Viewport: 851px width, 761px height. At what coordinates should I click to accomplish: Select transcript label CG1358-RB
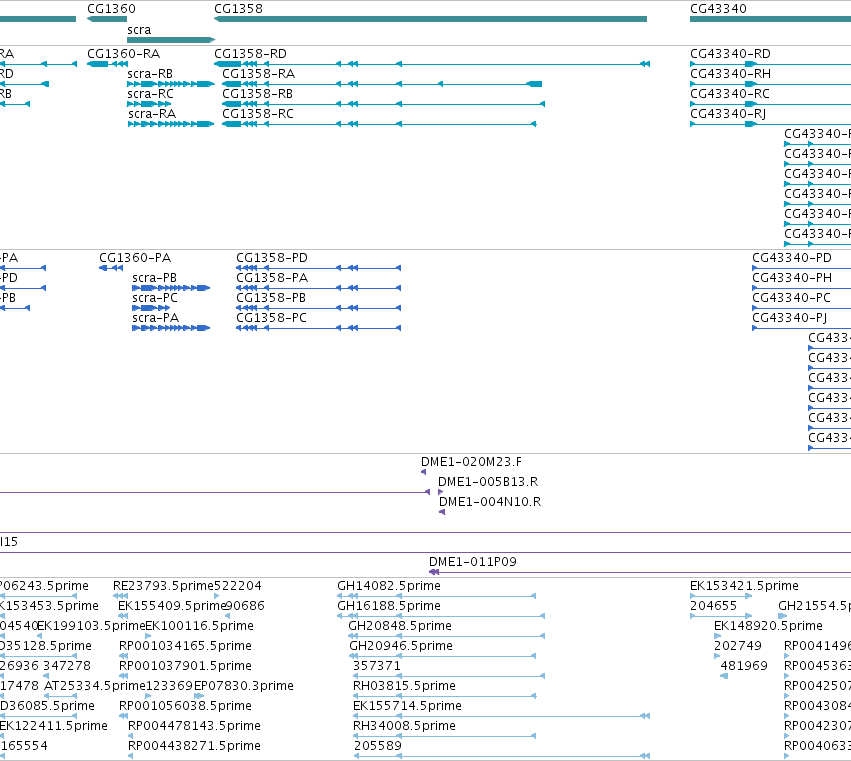click(x=257, y=94)
